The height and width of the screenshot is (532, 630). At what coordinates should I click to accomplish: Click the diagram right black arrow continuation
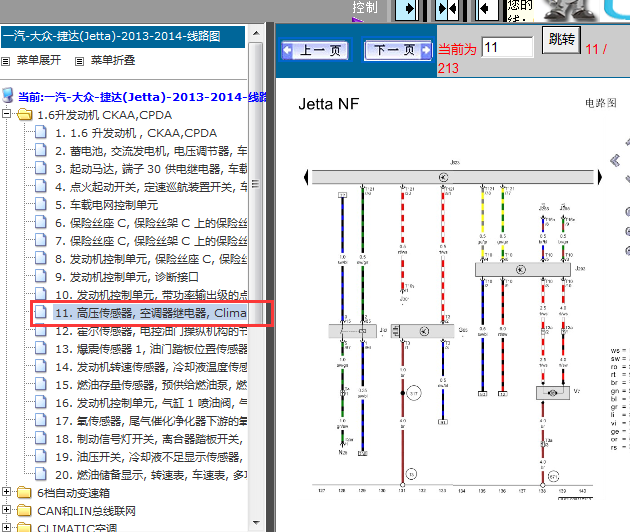[600, 177]
